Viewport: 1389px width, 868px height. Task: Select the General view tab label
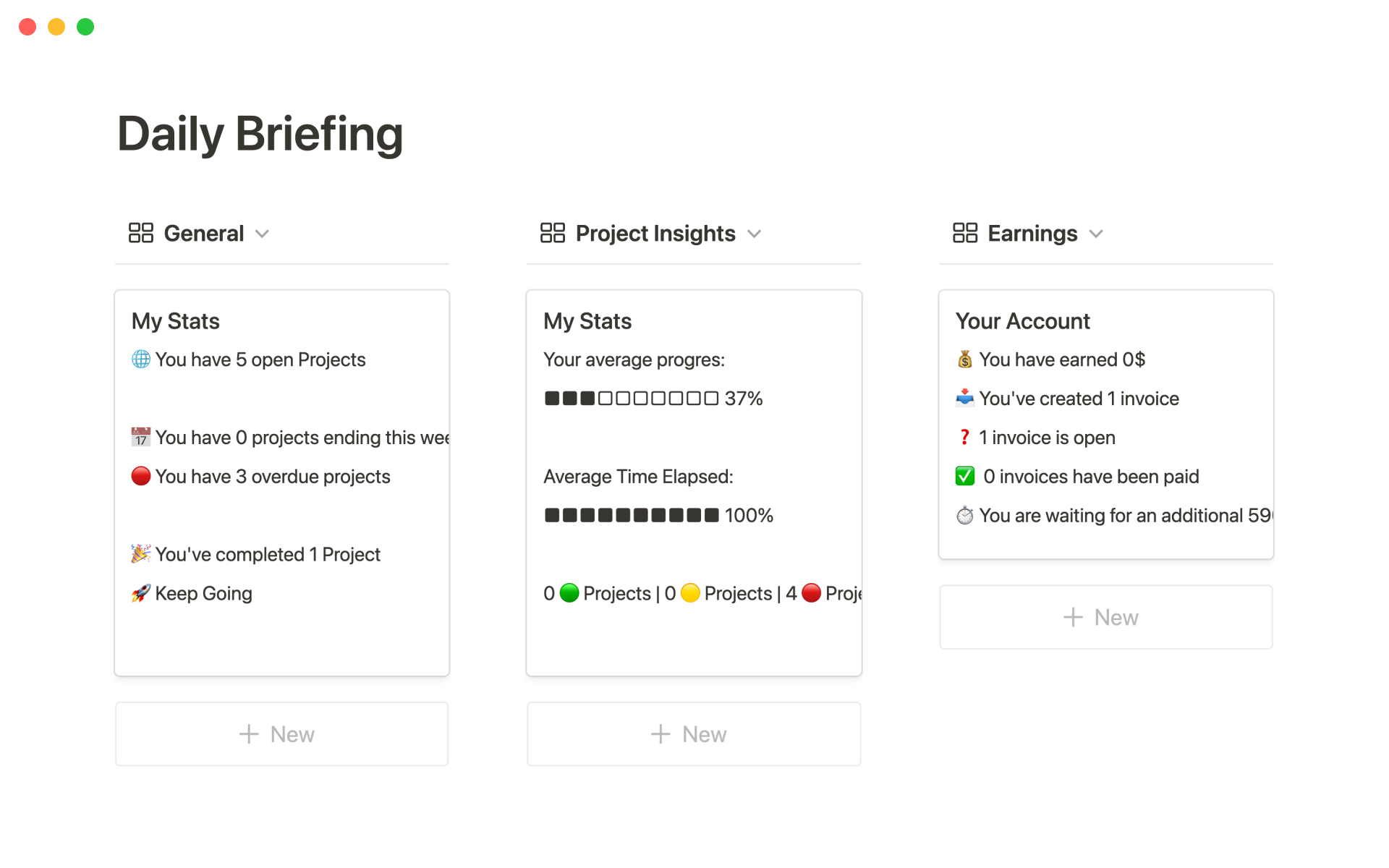tap(203, 234)
